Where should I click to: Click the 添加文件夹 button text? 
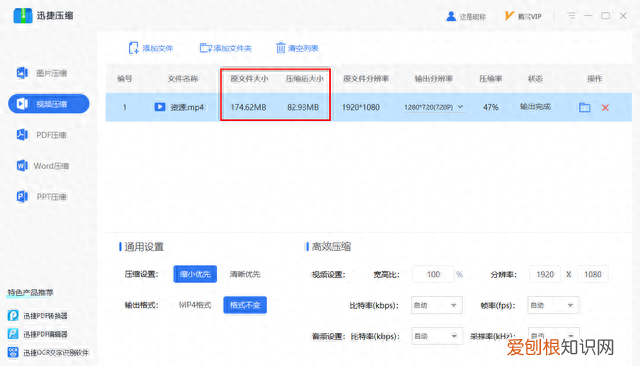point(233,48)
